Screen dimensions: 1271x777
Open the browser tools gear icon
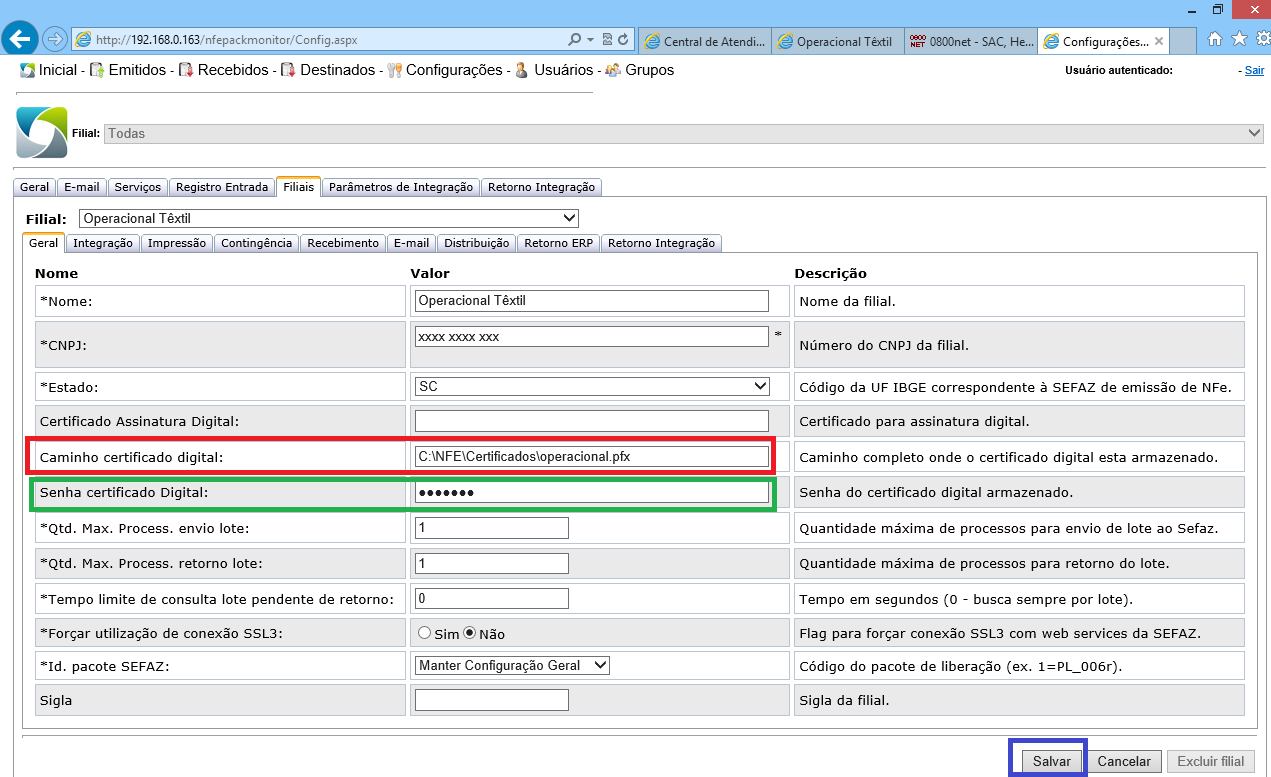click(x=1260, y=40)
